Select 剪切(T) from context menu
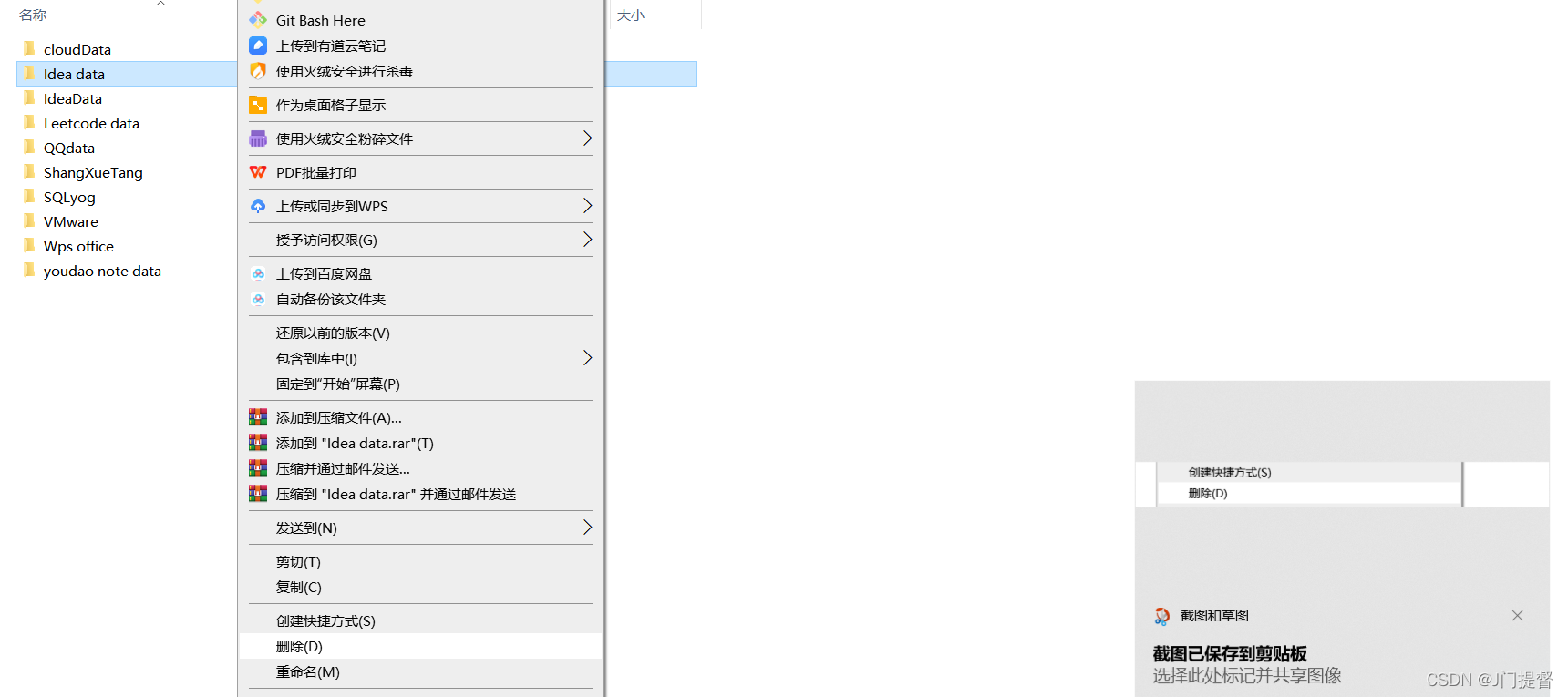 (420, 561)
